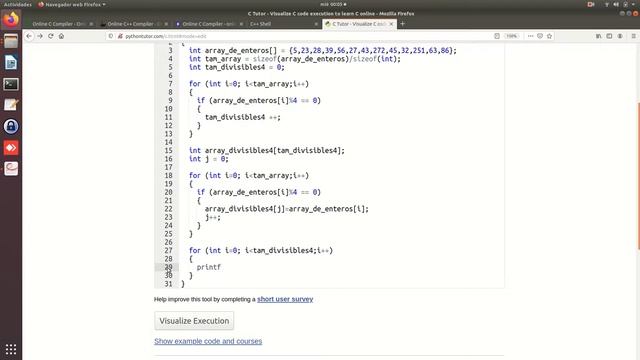Open the red arrow app in dock

(x=11, y=148)
